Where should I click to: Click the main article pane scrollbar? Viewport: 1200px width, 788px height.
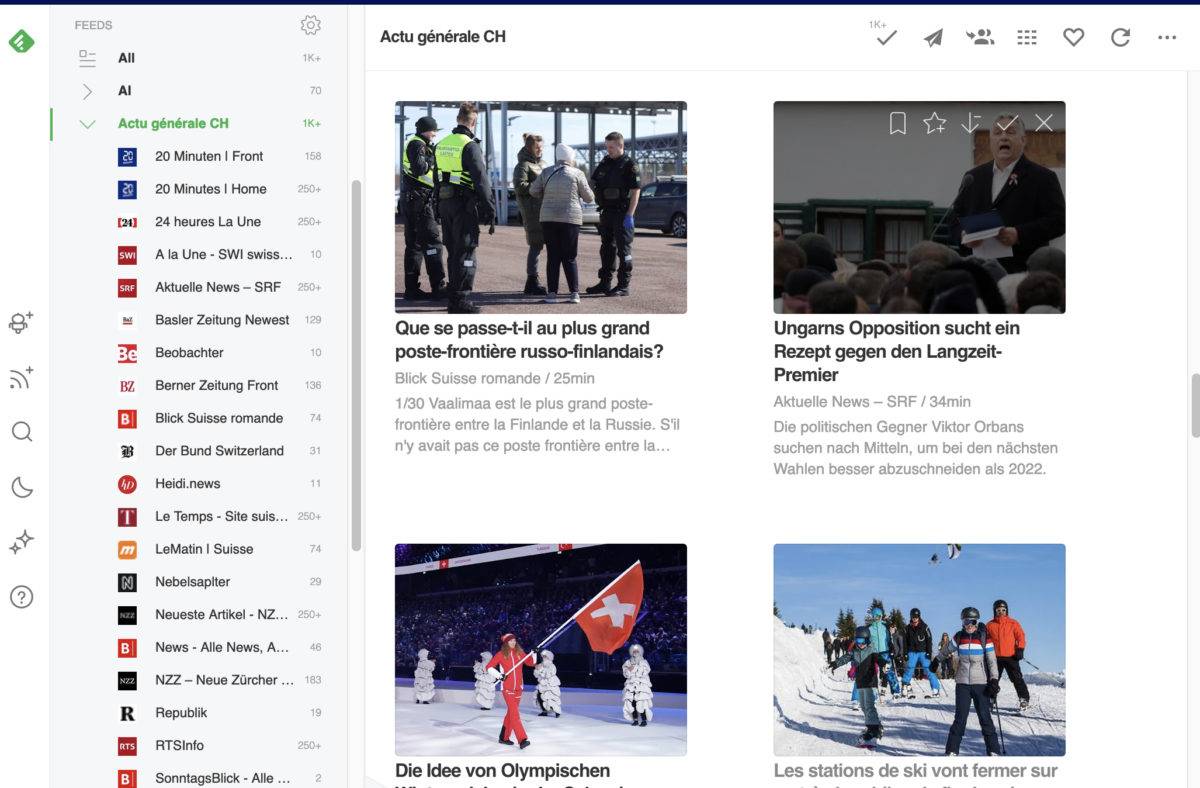(1195, 405)
